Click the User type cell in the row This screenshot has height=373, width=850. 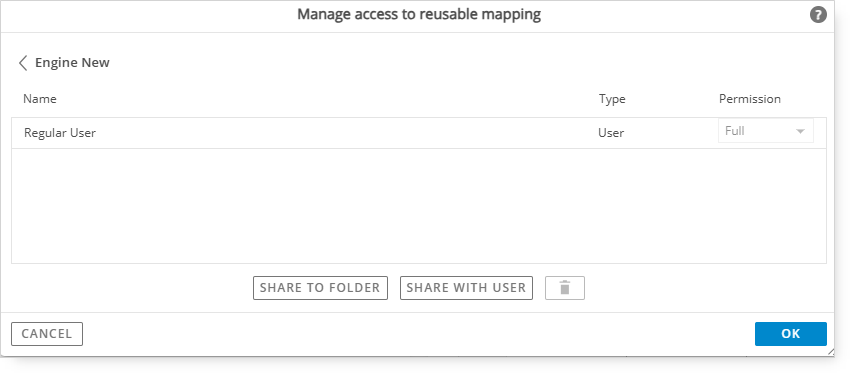point(611,133)
